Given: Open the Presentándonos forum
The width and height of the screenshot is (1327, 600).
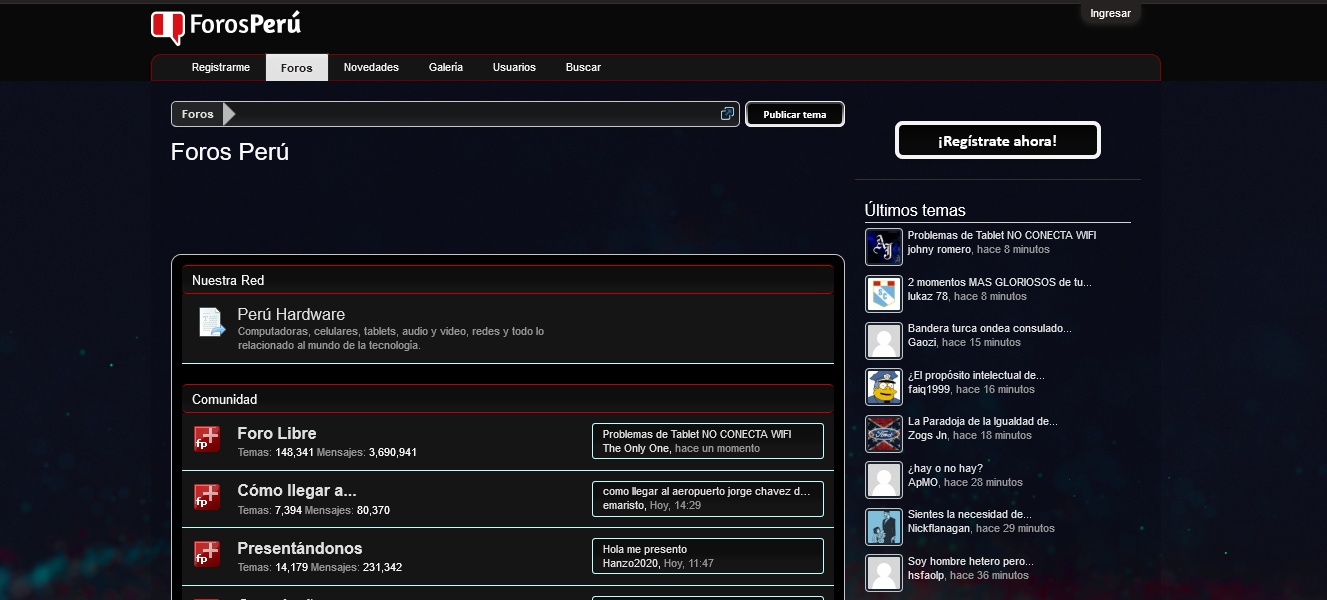Looking at the screenshot, I should pyautogui.click(x=300, y=548).
